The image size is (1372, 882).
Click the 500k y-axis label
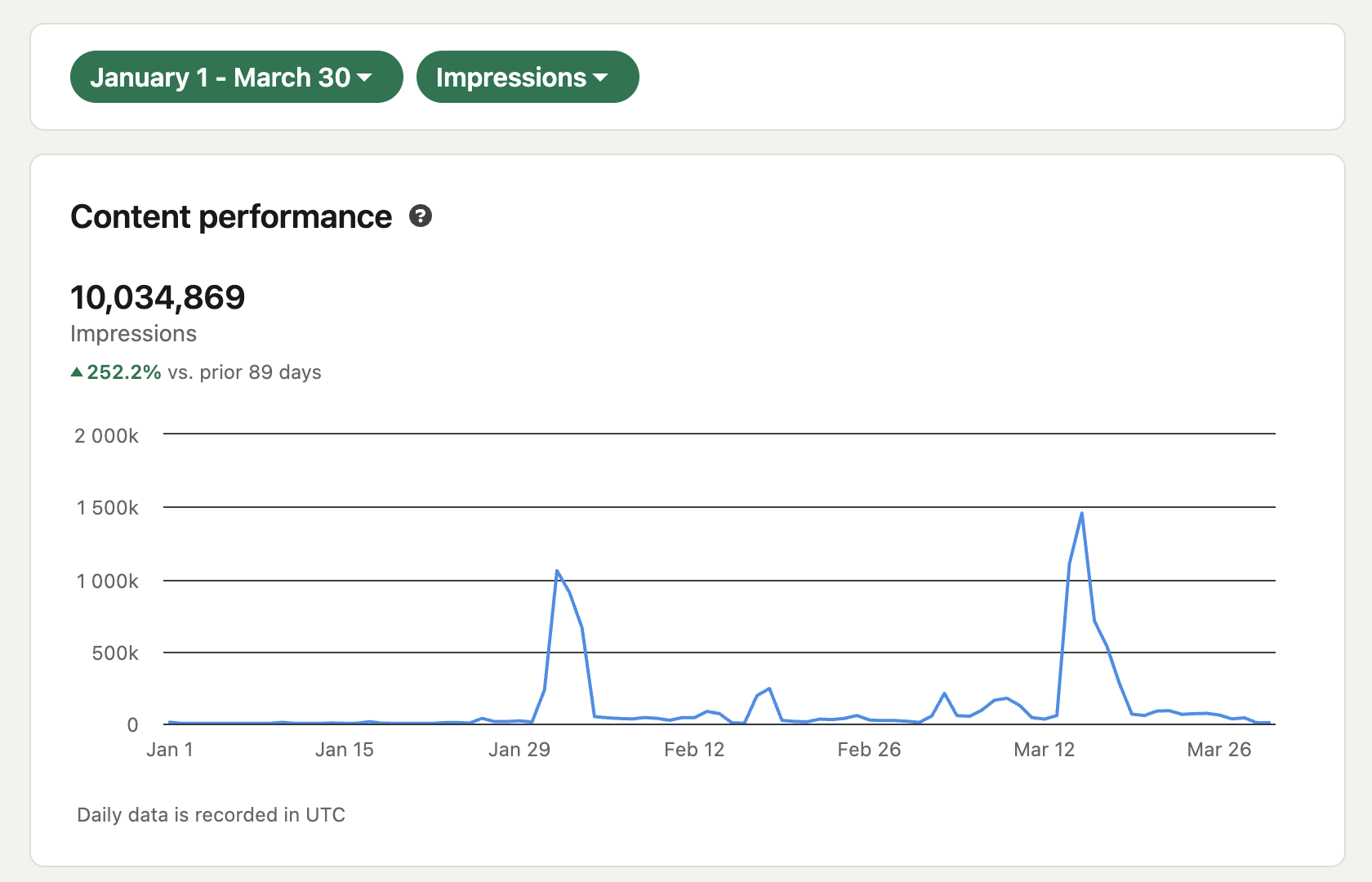coord(115,653)
